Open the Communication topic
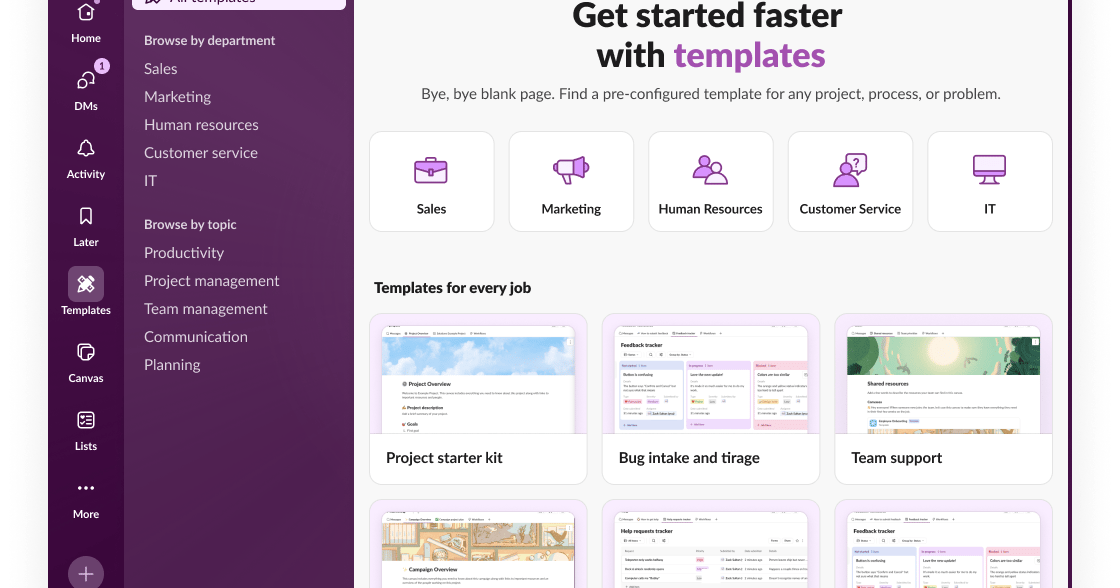The width and height of the screenshot is (1120, 588). click(196, 337)
